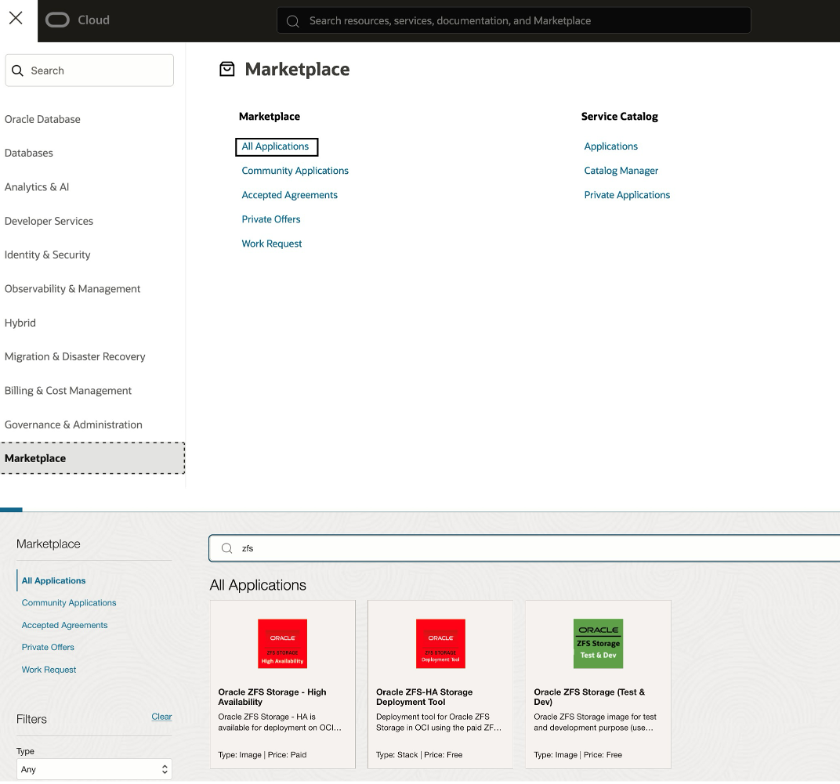Image resolution: width=840 pixels, height=784 pixels.
Task: Open green ZFS Storage Test & Dev logo
Action: 598,644
